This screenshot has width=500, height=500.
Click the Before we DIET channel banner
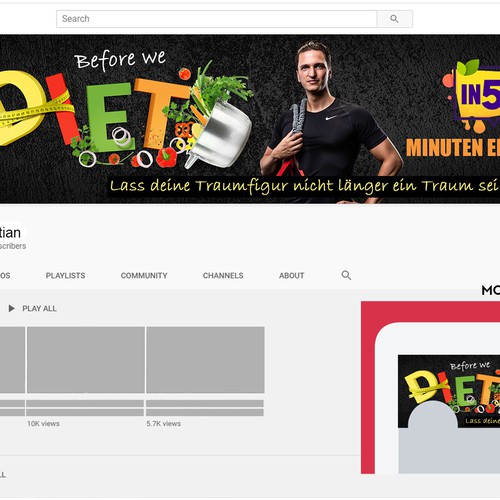[250, 119]
